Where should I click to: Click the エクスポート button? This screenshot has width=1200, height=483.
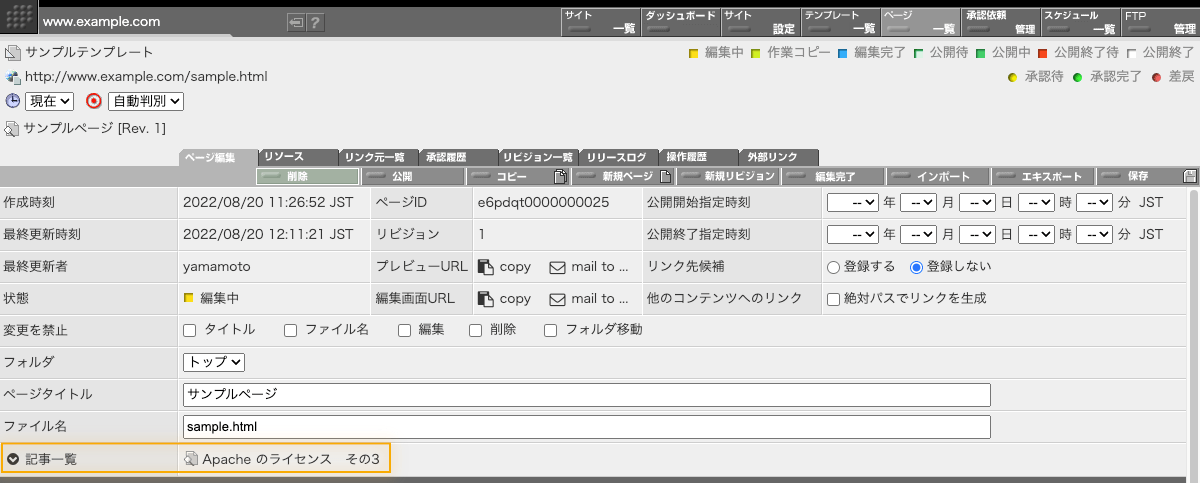[x=1044, y=176]
